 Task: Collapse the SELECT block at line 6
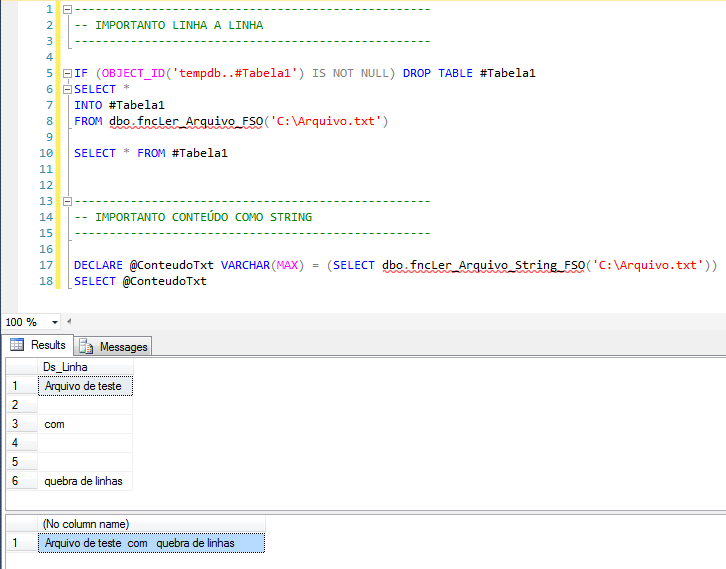pyautogui.click(x=68, y=89)
